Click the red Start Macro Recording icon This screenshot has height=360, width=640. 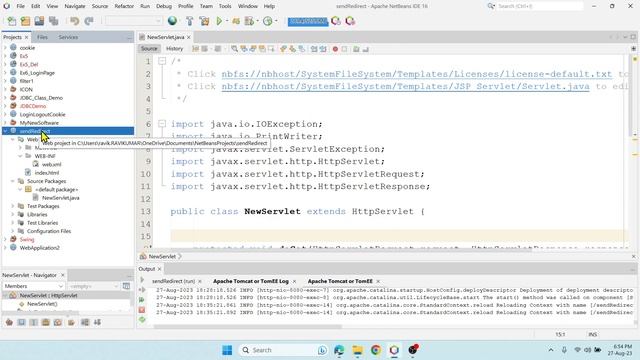[x=335, y=49]
